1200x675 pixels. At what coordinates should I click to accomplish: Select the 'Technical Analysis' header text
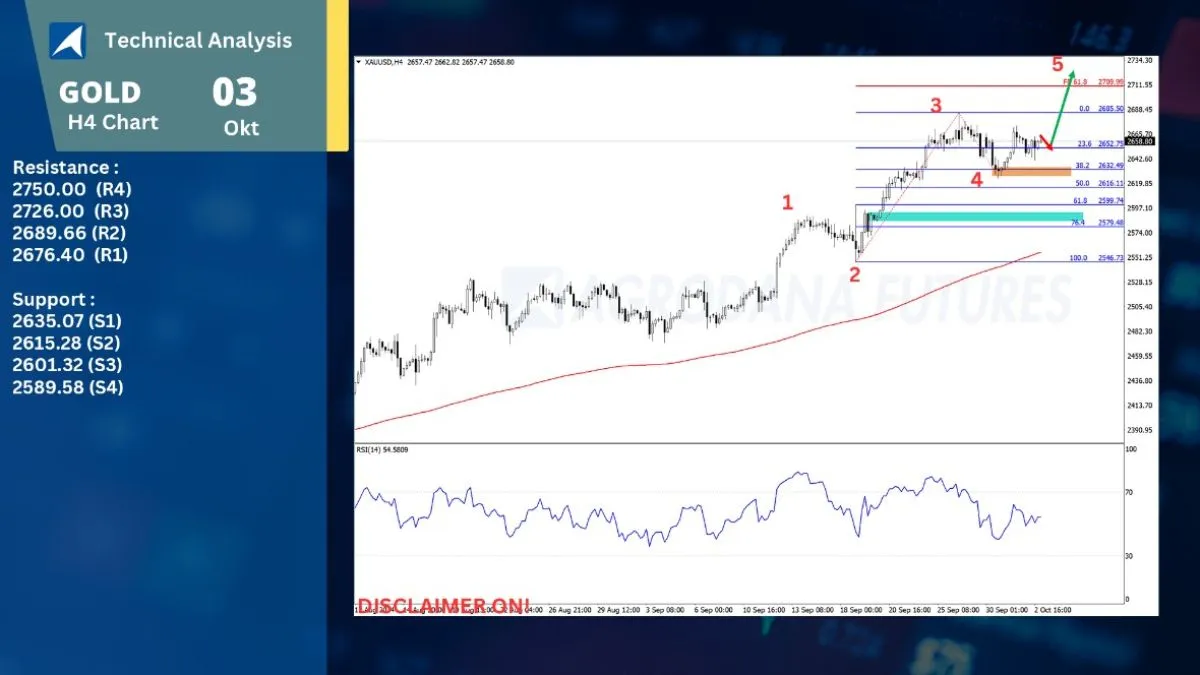[x=198, y=41]
